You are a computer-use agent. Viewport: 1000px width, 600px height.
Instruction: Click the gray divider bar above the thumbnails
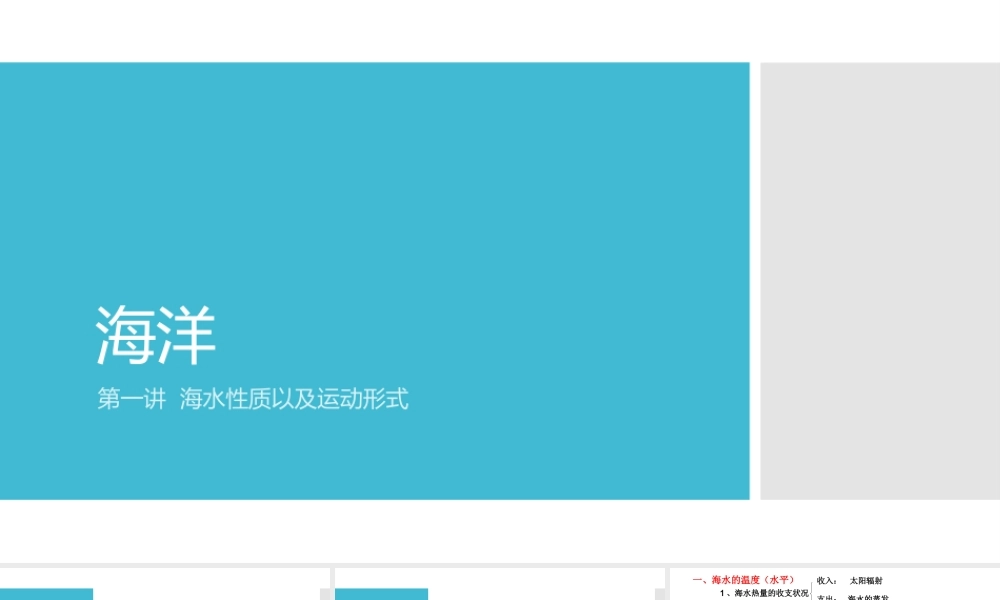tap(500, 566)
